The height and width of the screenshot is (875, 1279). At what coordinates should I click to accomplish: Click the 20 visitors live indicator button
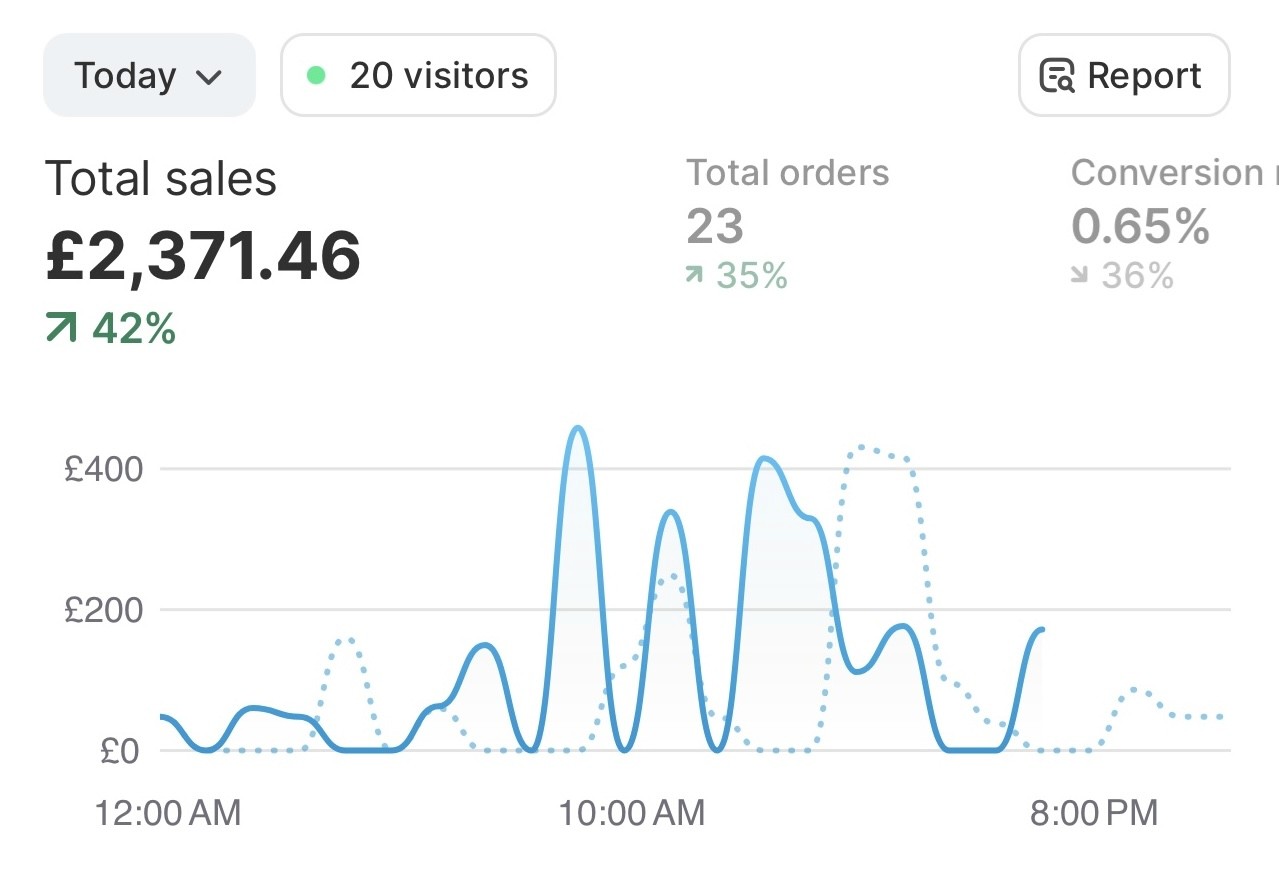[418, 76]
